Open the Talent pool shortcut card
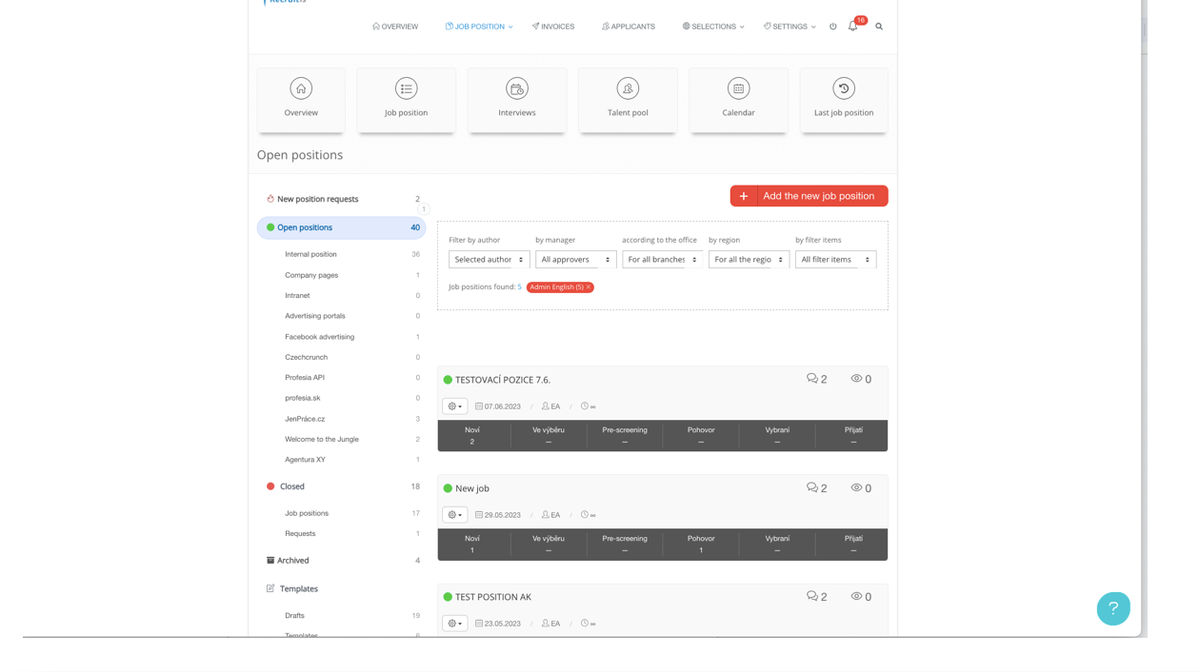The width and height of the screenshot is (1200, 672). 628,99
